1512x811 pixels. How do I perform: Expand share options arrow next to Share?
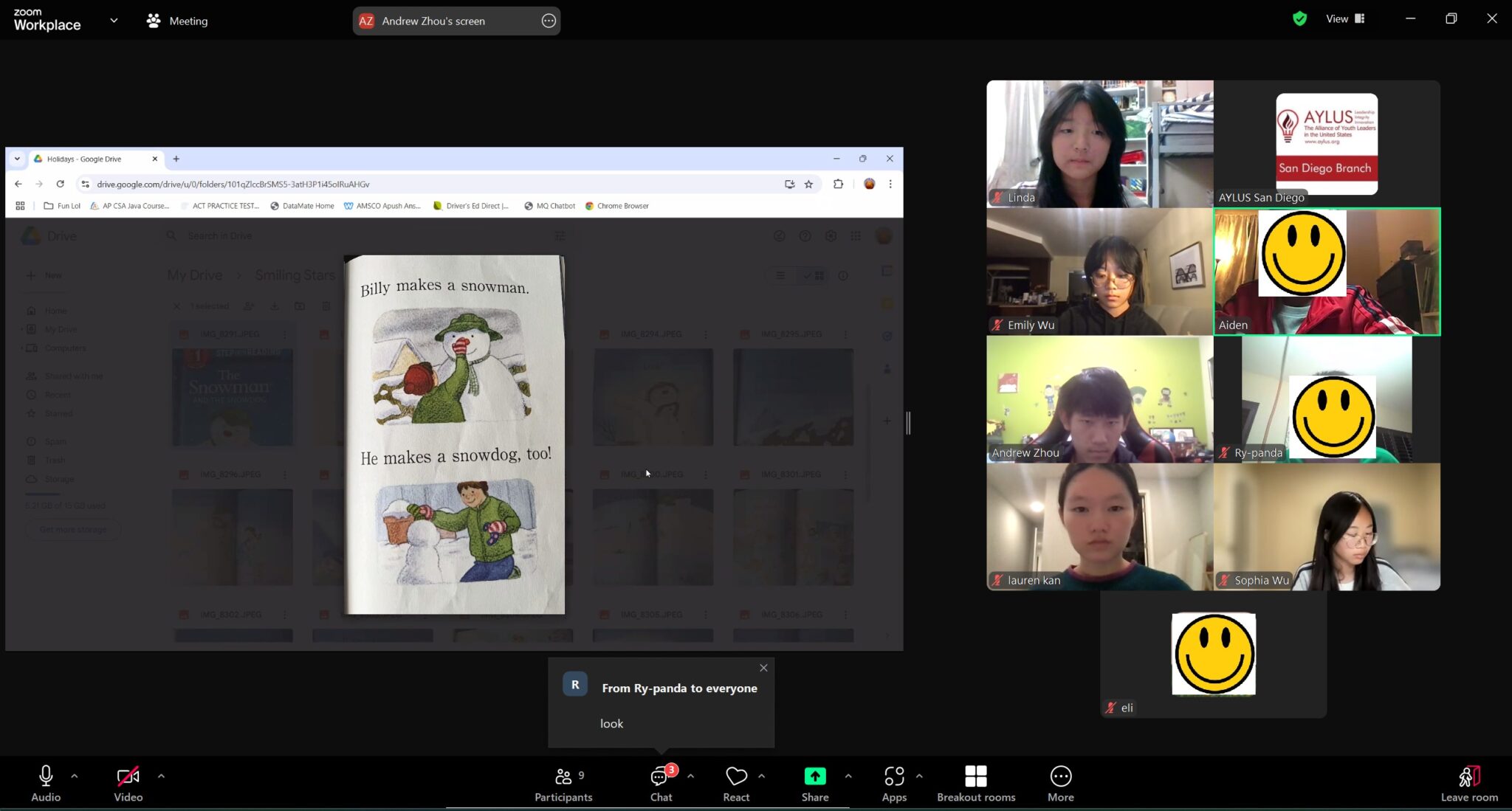[x=848, y=776]
